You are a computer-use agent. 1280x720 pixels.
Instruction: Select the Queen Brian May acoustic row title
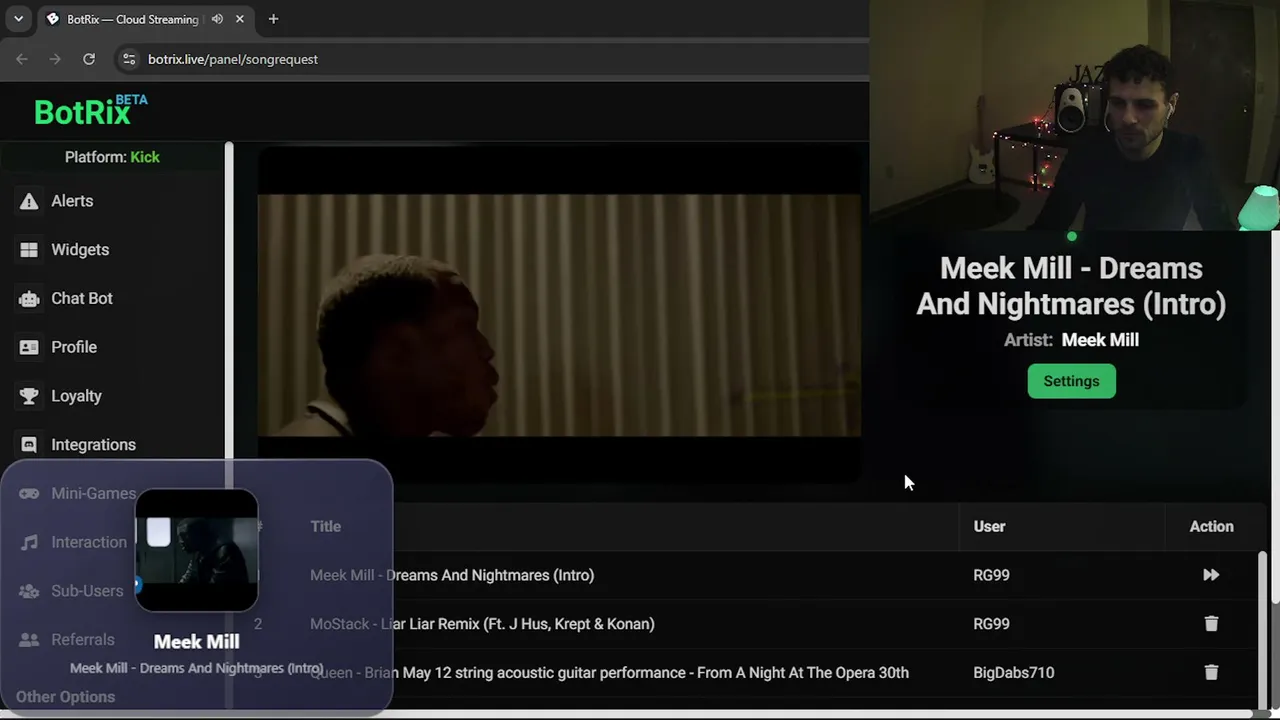609,673
